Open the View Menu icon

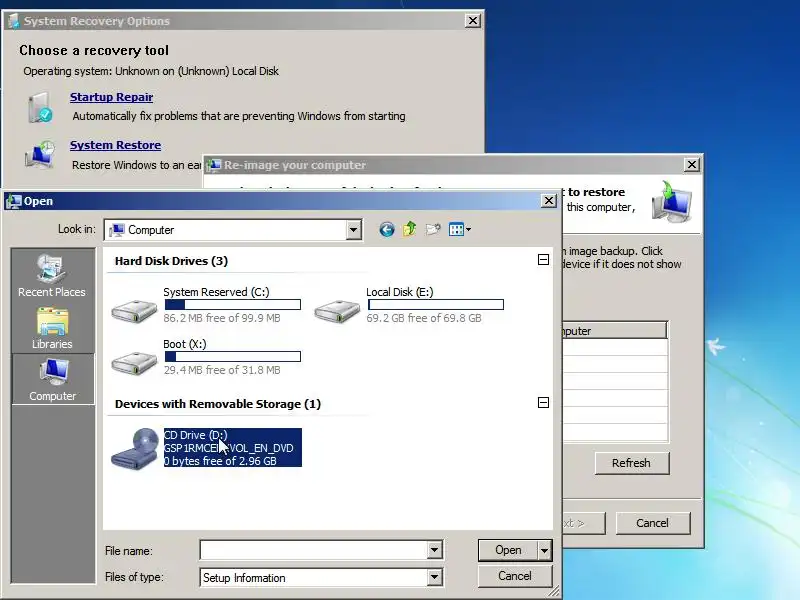[x=456, y=230]
